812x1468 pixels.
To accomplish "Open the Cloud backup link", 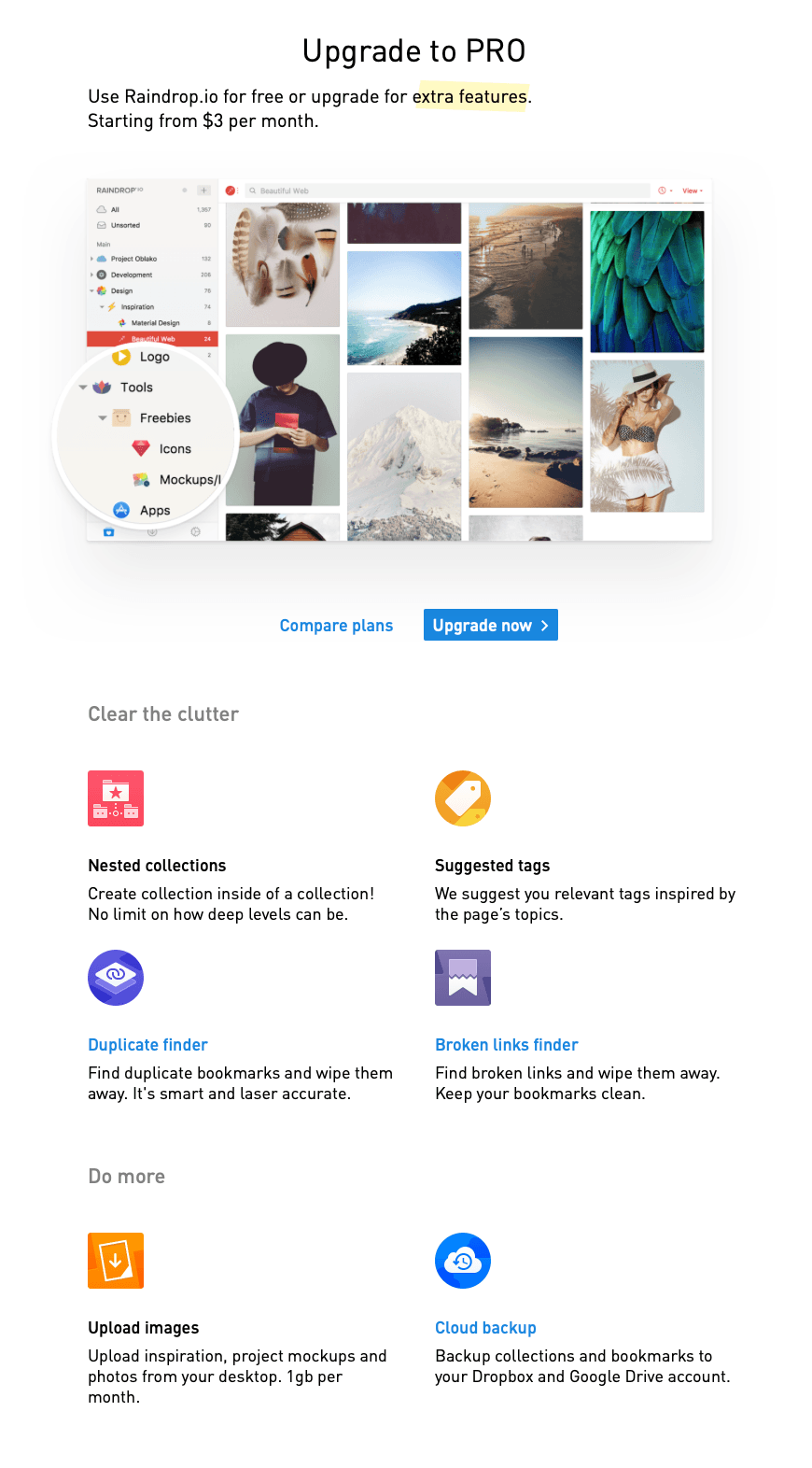I will point(485,1328).
